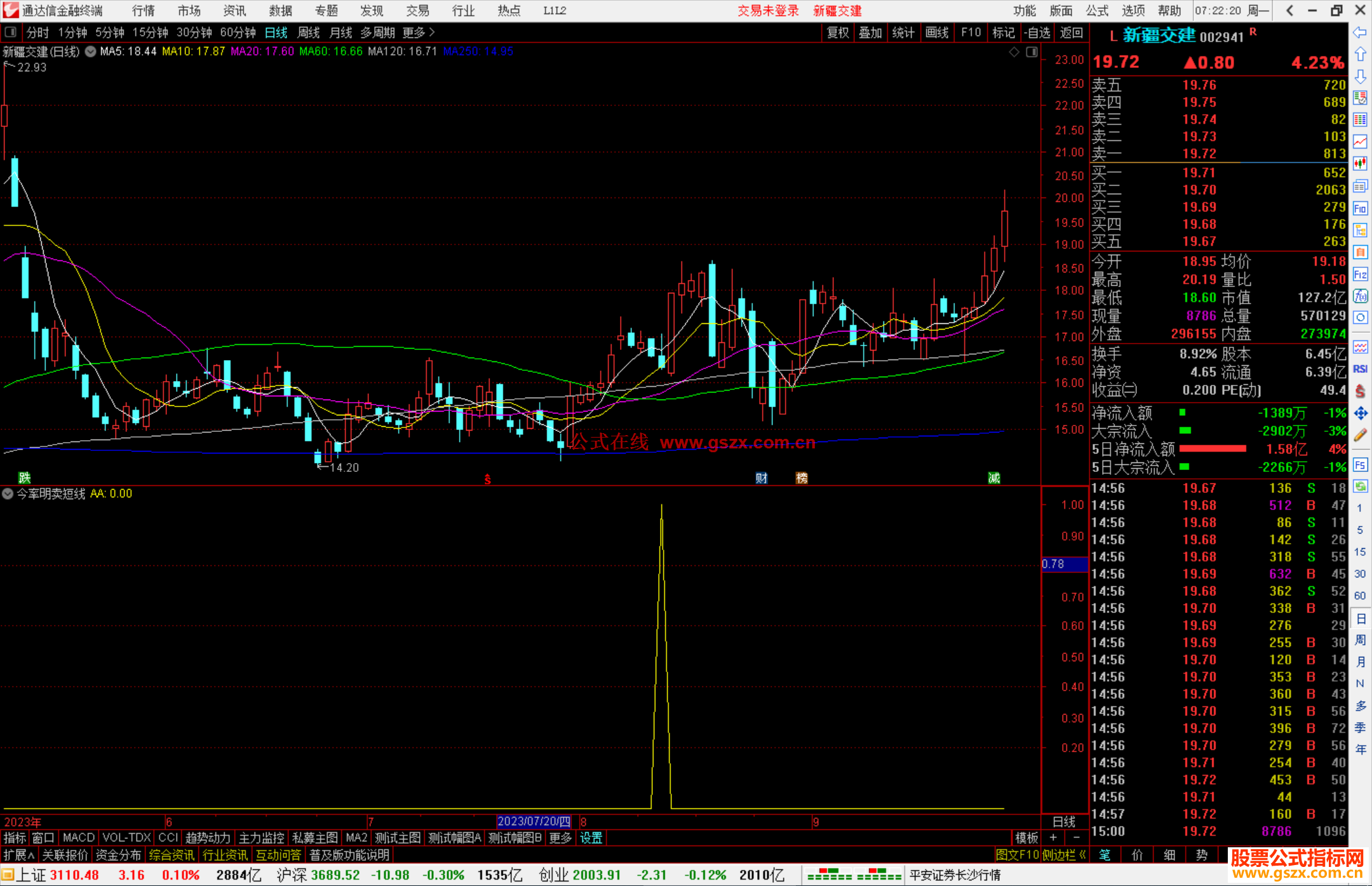The image size is (1372, 886).
Task: Click the f(x) formula sidebar icon
Action: click(1360, 296)
